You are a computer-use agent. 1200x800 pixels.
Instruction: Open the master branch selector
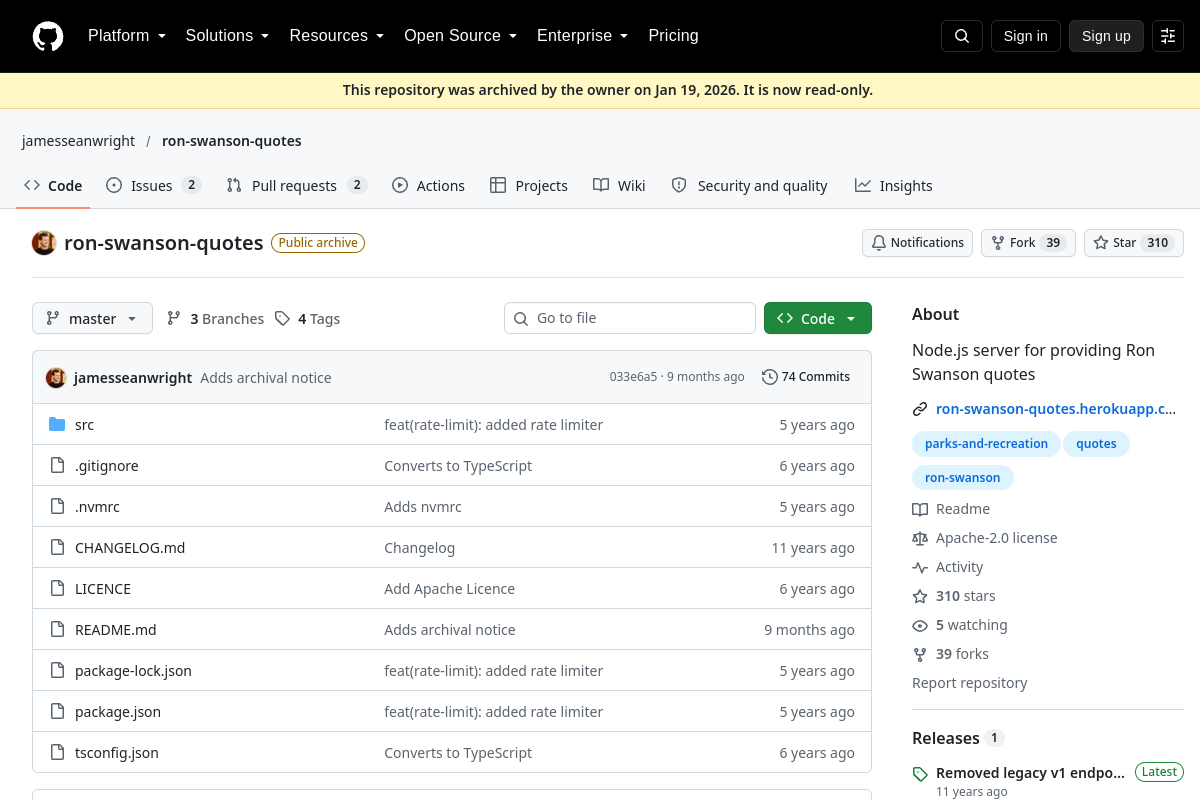[x=92, y=319]
